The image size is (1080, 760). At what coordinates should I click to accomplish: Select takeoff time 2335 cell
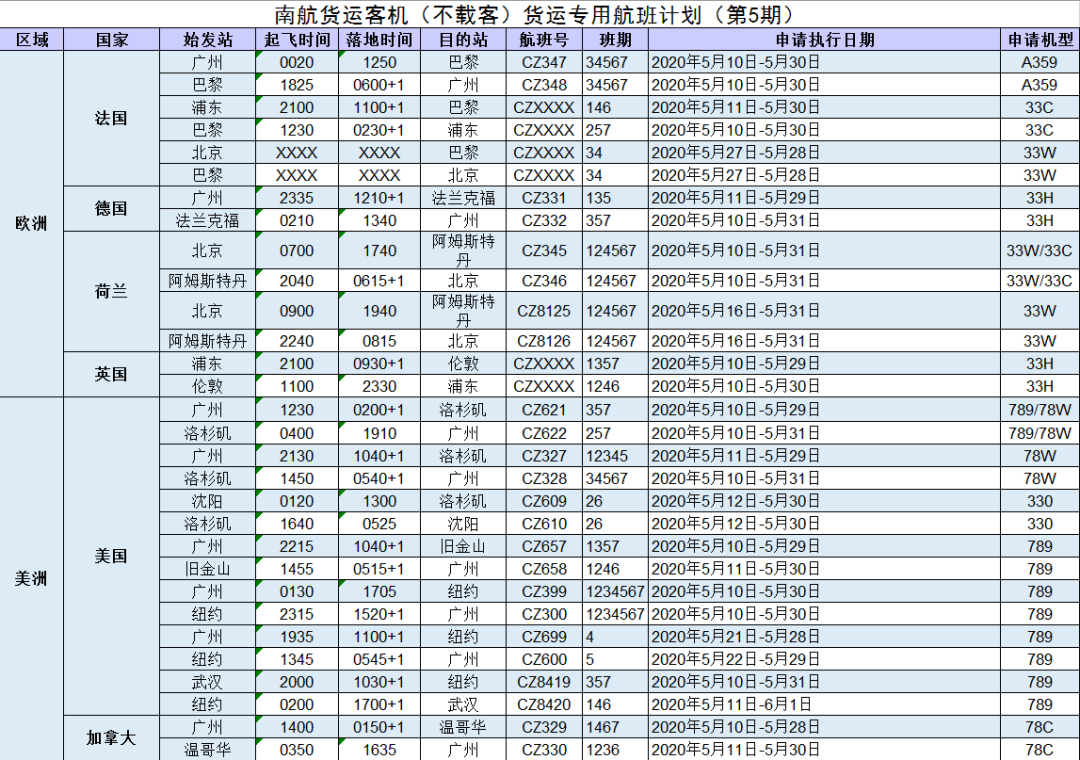point(297,198)
